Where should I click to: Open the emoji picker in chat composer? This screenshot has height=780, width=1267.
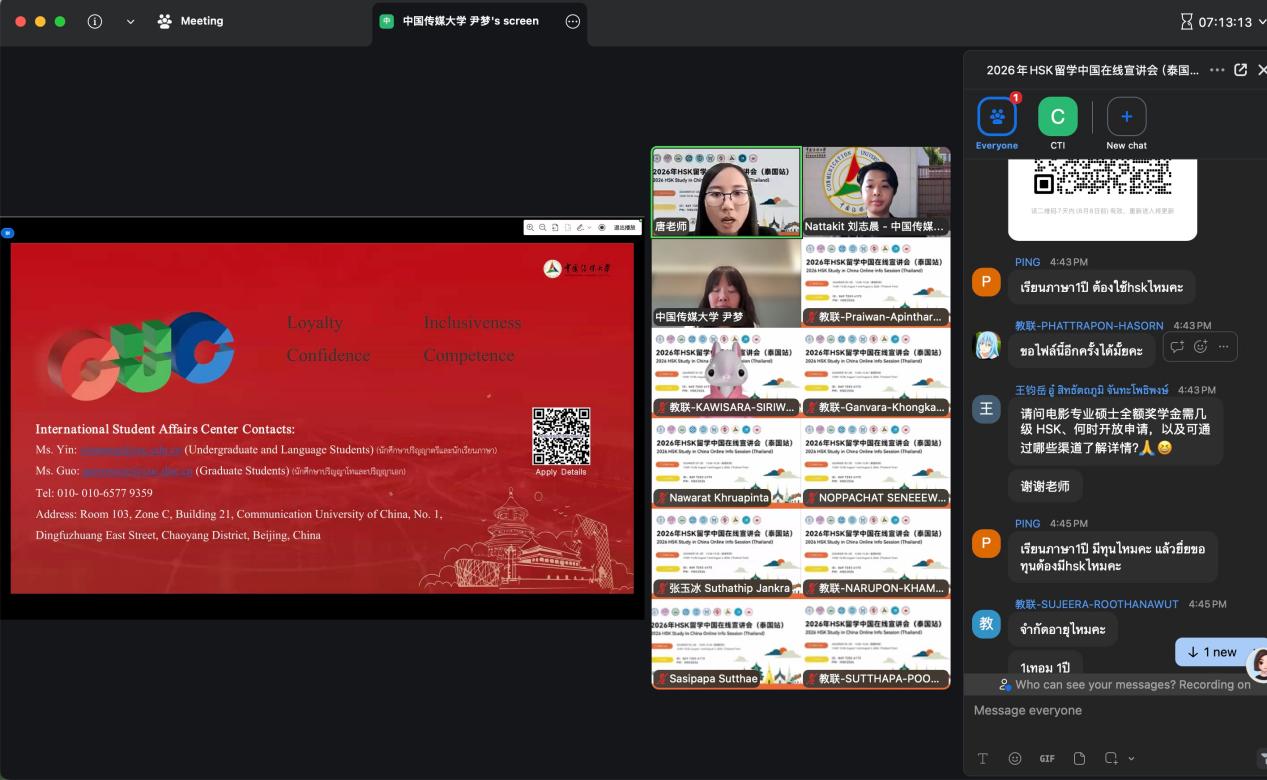point(1015,758)
